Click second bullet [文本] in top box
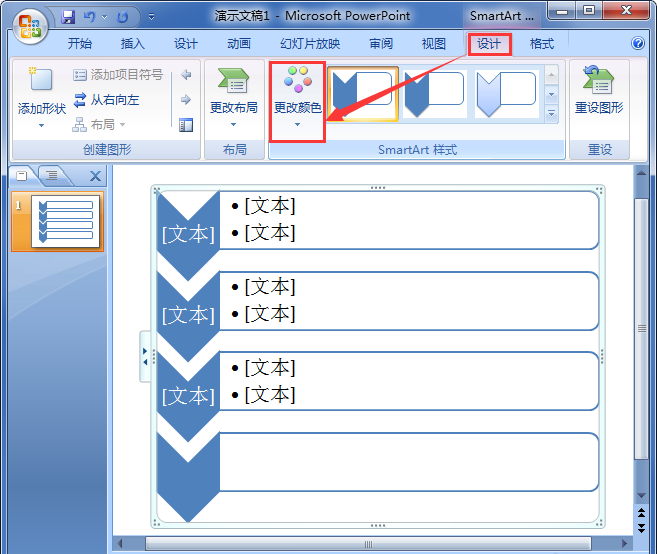The height and width of the screenshot is (554, 657). point(270,233)
